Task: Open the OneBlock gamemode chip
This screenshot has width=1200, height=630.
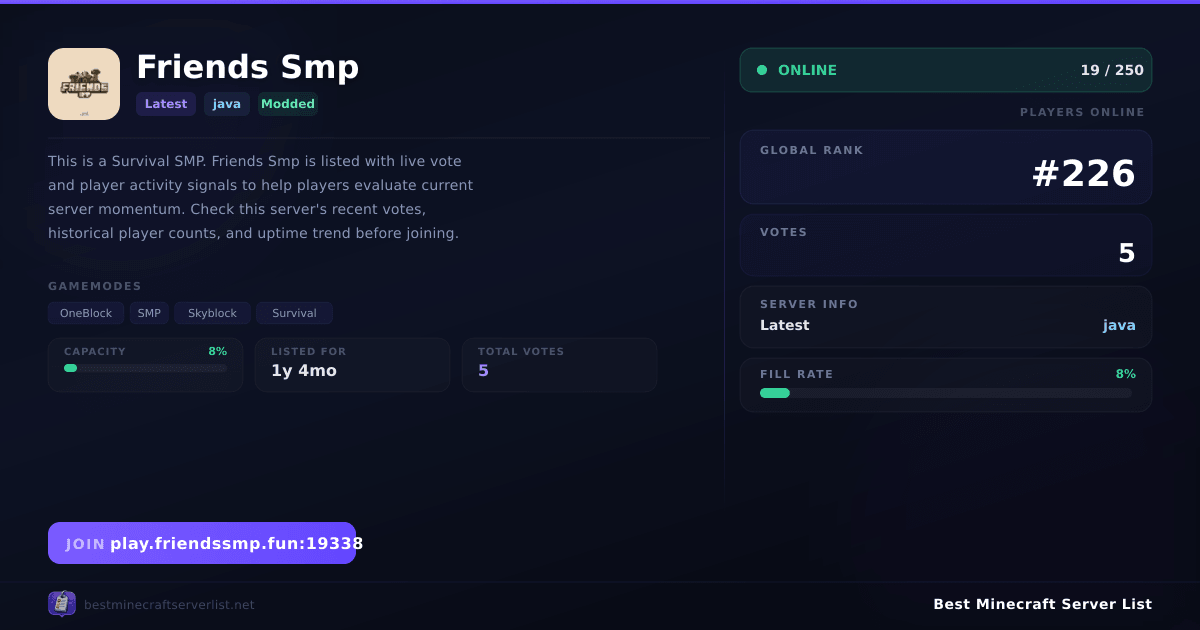Action: 86,313
